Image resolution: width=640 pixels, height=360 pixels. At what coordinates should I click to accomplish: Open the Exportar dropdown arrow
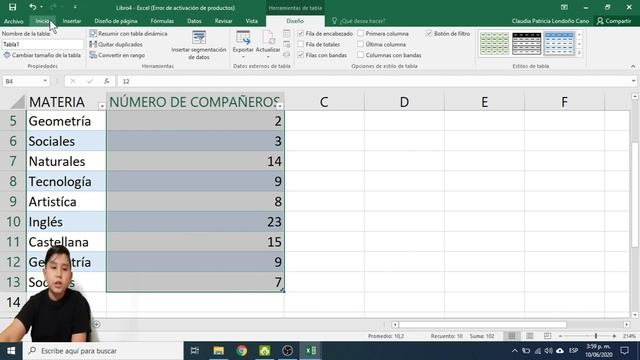[x=243, y=57]
